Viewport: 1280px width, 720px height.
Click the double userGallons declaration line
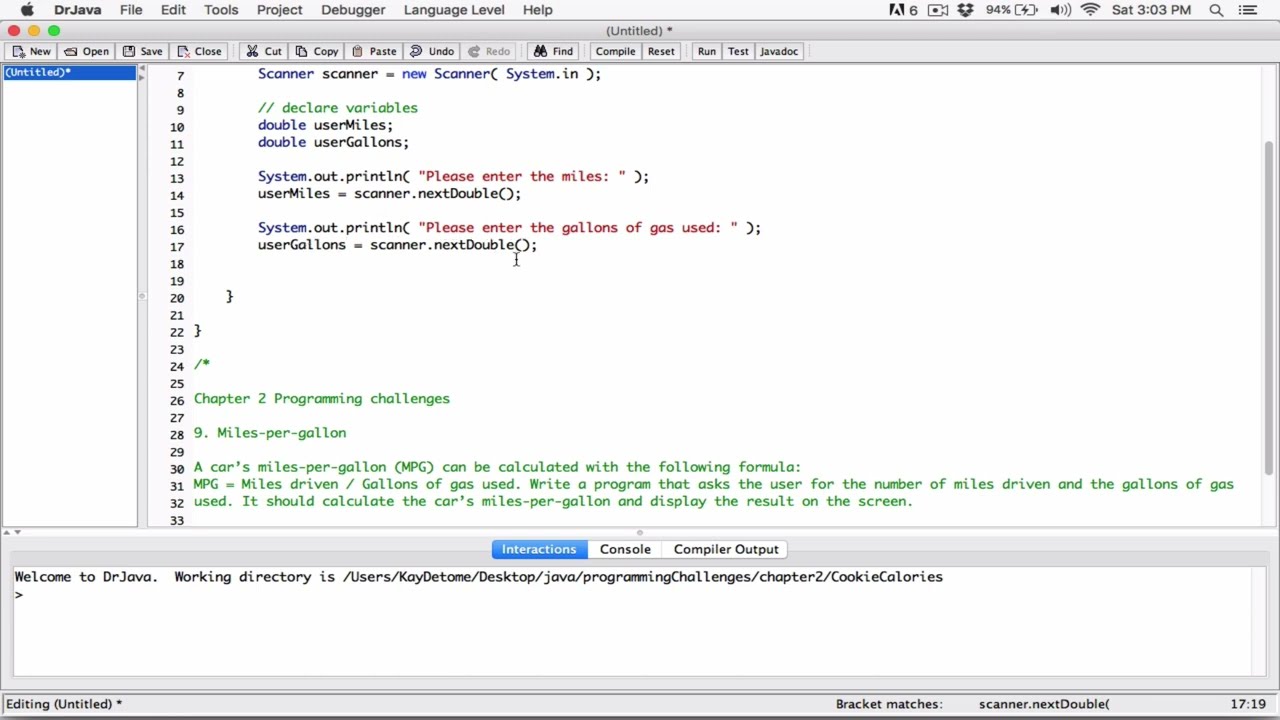(333, 142)
